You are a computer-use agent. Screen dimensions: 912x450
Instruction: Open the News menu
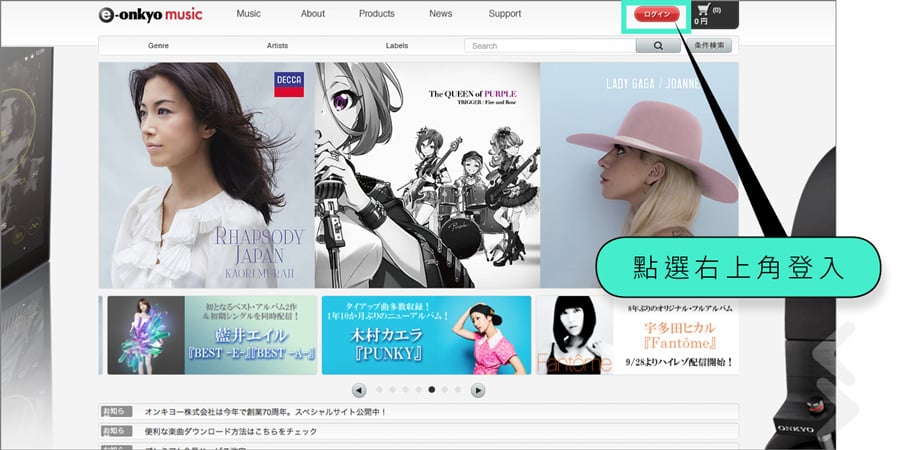tap(440, 13)
